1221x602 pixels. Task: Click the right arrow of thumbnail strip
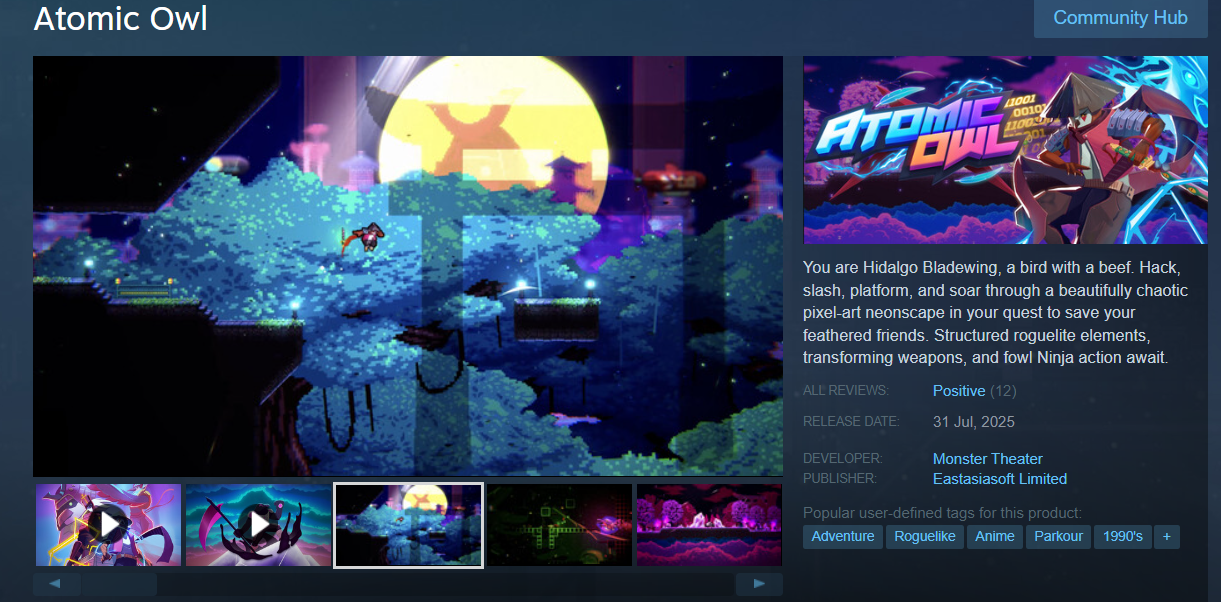pyautogui.click(x=759, y=584)
